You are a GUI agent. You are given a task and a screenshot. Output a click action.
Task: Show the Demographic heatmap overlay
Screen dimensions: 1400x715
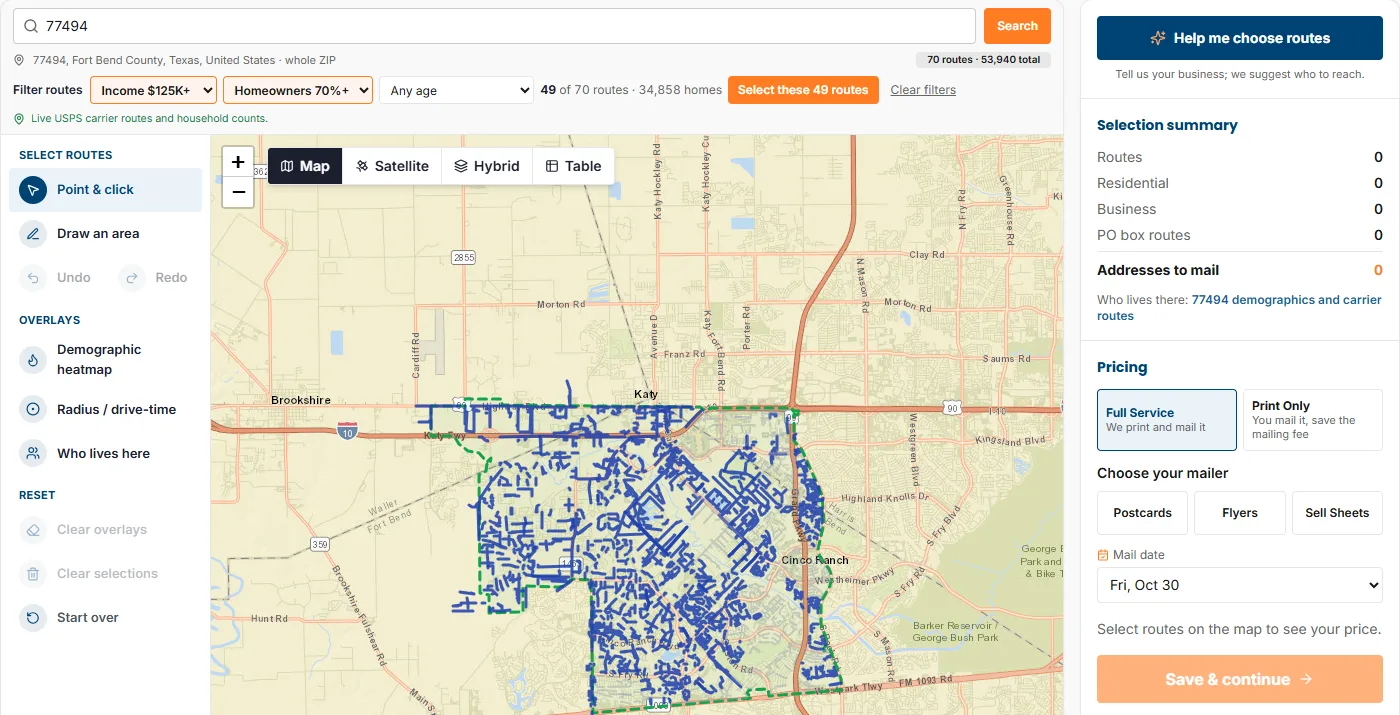(x=105, y=360)
